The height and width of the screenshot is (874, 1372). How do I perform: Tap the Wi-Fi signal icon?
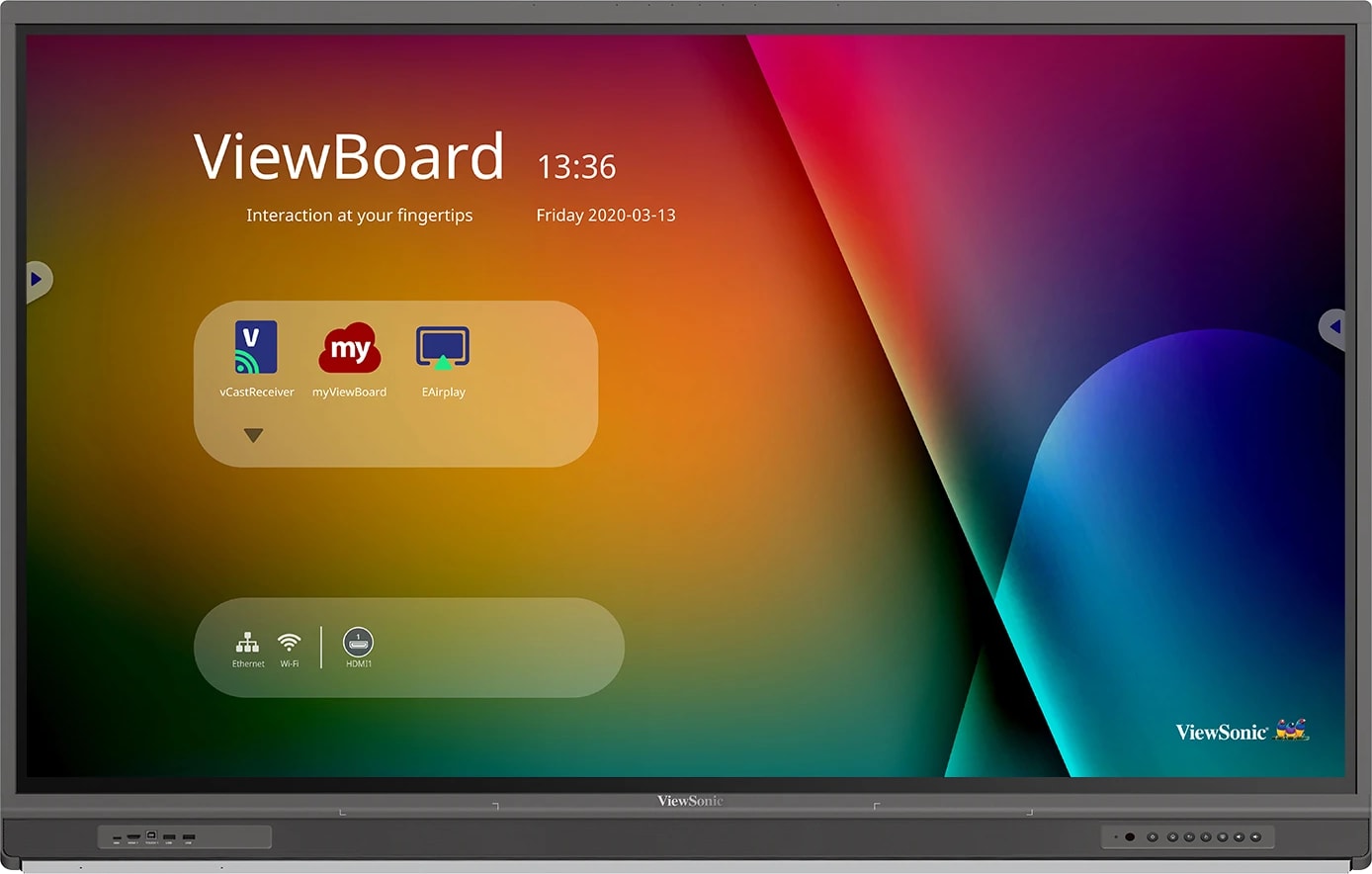[289, 644]
